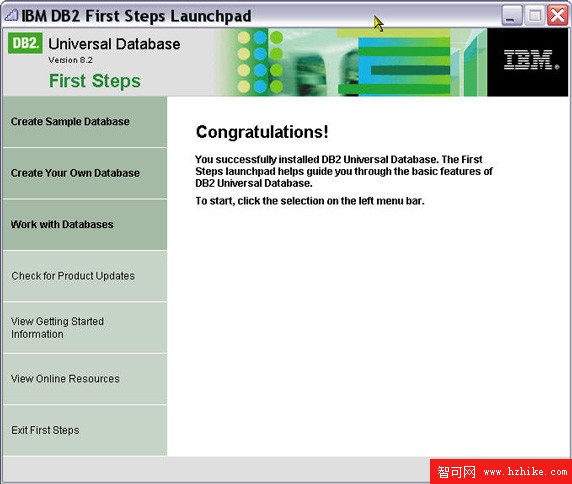Open View Getting Started Information
The image size is (572, 484).
click(85, 328)
